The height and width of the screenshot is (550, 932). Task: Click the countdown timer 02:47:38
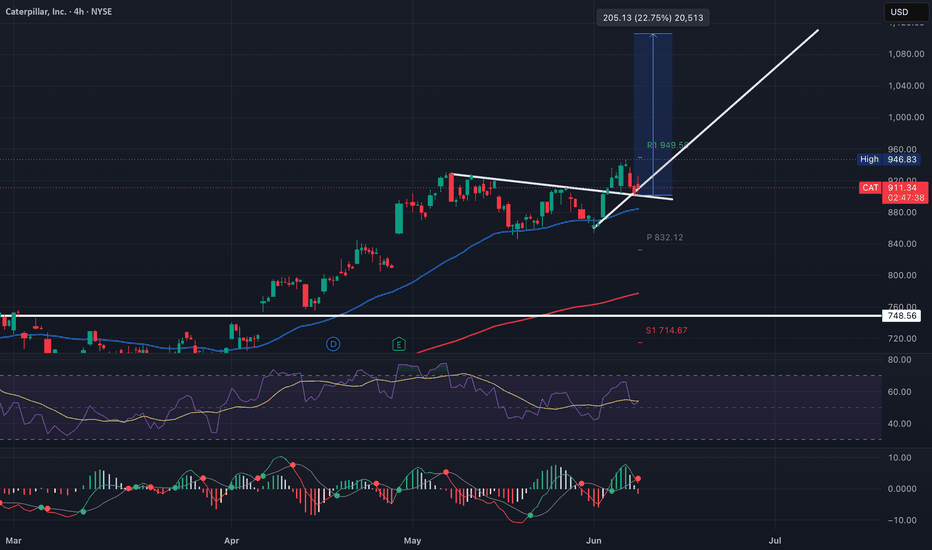906,197
